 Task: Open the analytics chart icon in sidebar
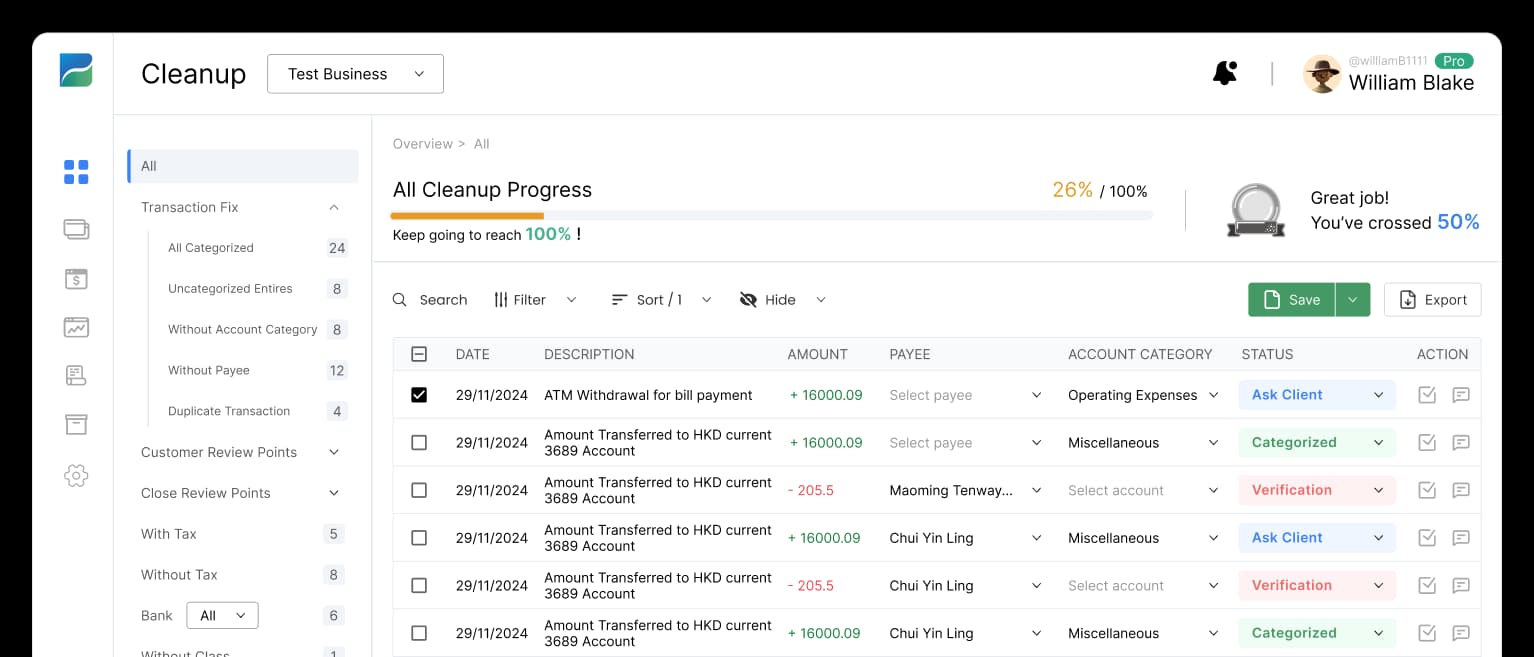click(75, 327)
